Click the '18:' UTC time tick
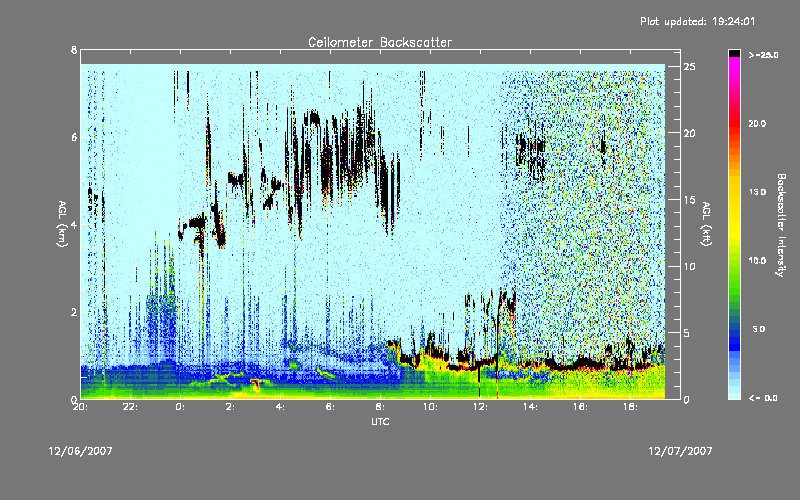Image resolution: width=800 pixels, height=500 pixels. (x=630, y=407)
